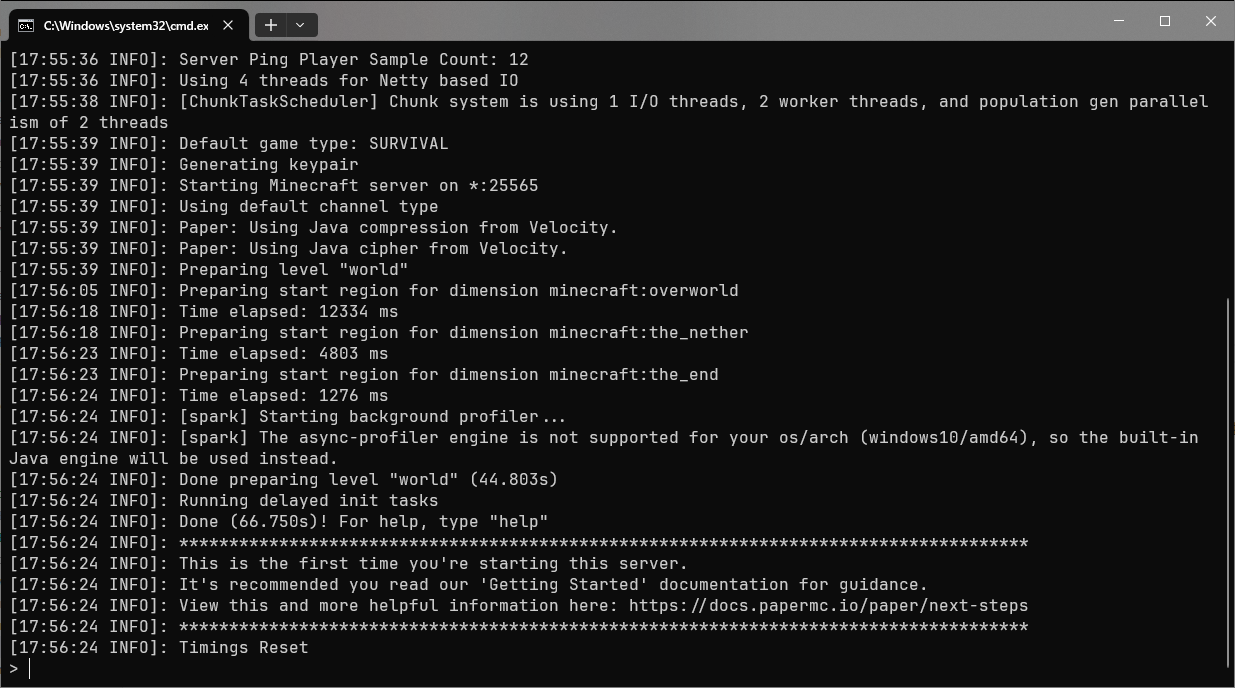Expand the new tab profile dropdown chevron
The image size is (1235, 688).
click(300, 25)
